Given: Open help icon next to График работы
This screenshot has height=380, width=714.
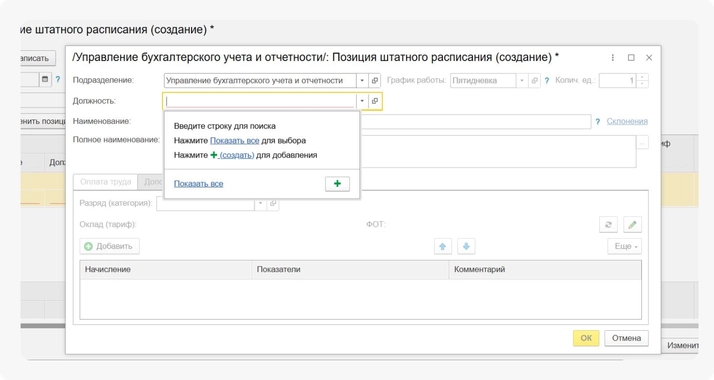Looking at the screenshot, I should (547, 81).
